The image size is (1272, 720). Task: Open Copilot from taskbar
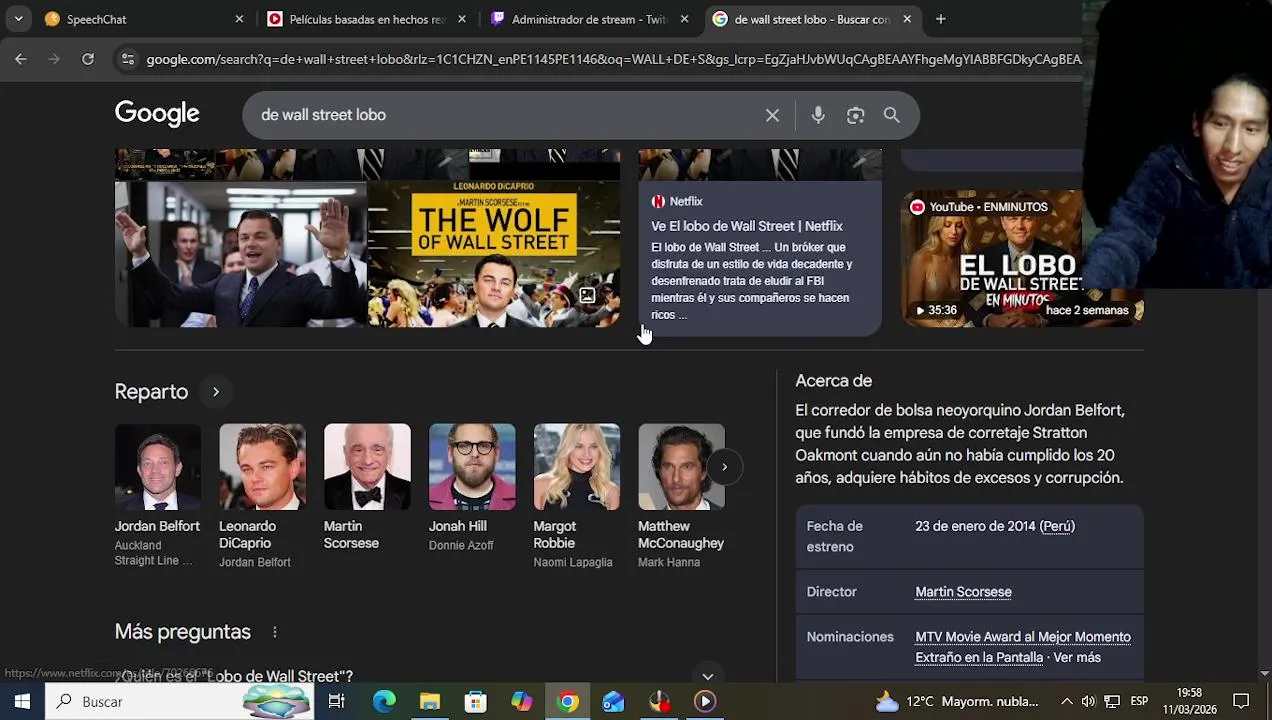tap(522, 701)
